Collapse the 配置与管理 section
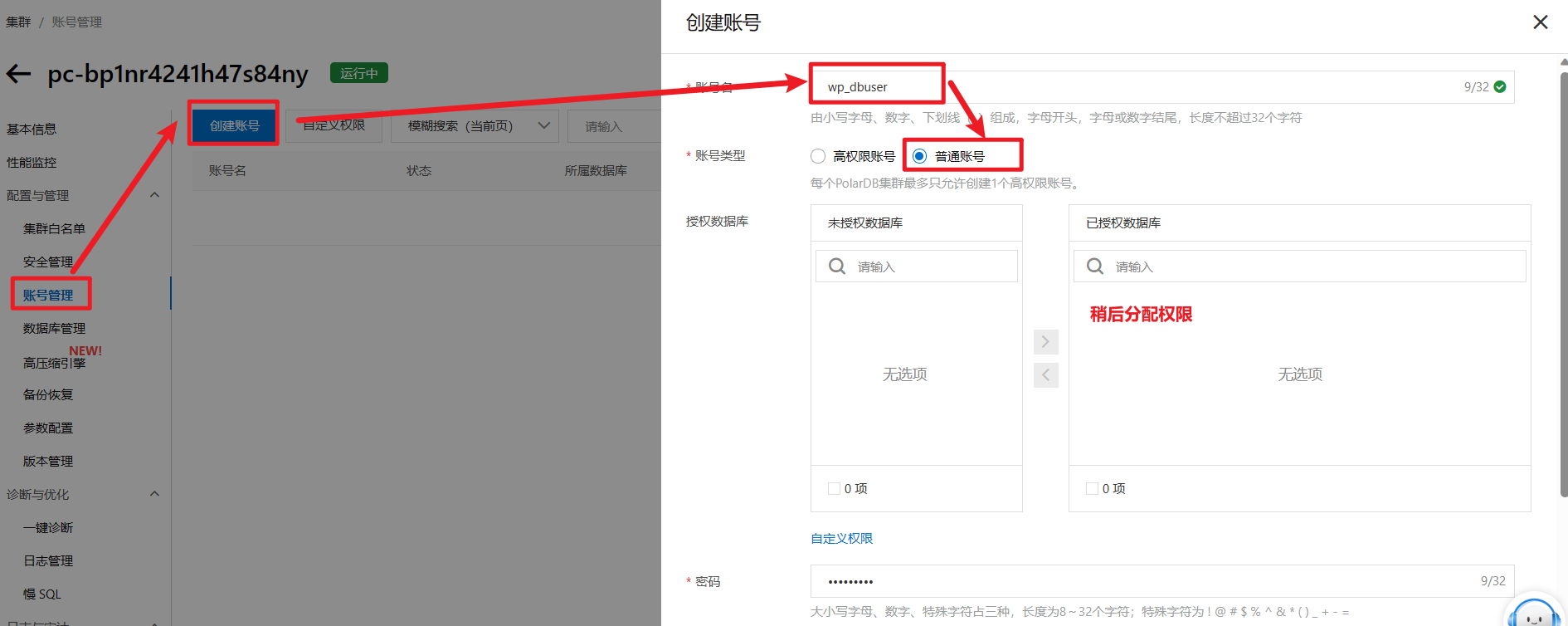 pos(154,195)
